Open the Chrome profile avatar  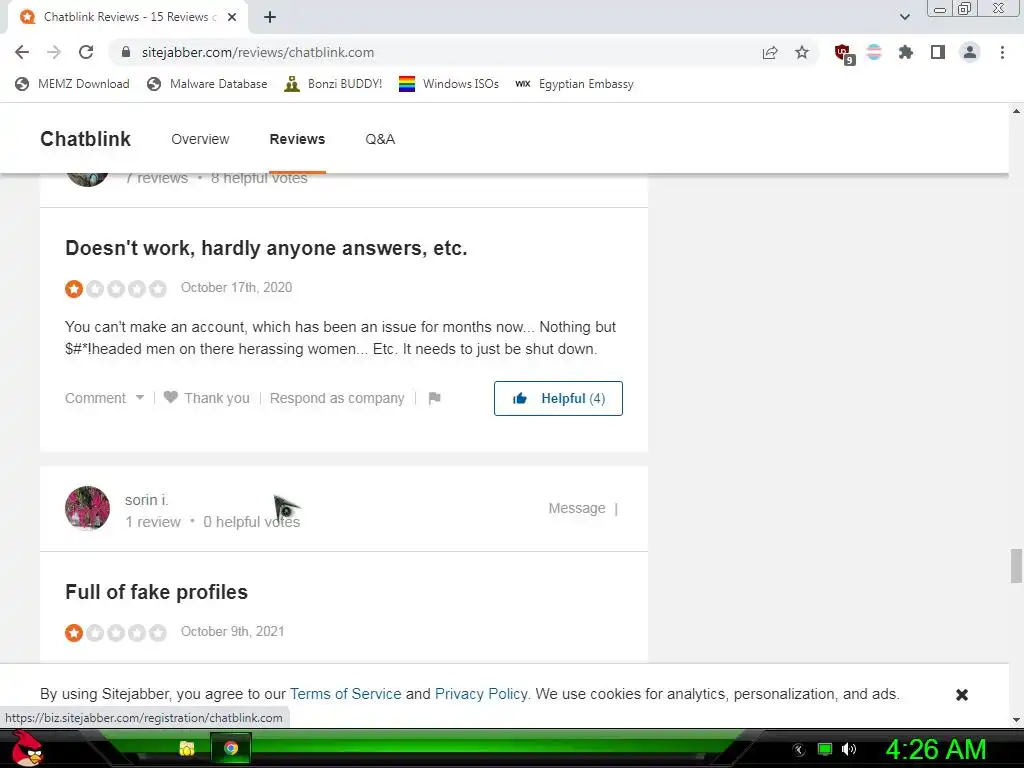970,52
